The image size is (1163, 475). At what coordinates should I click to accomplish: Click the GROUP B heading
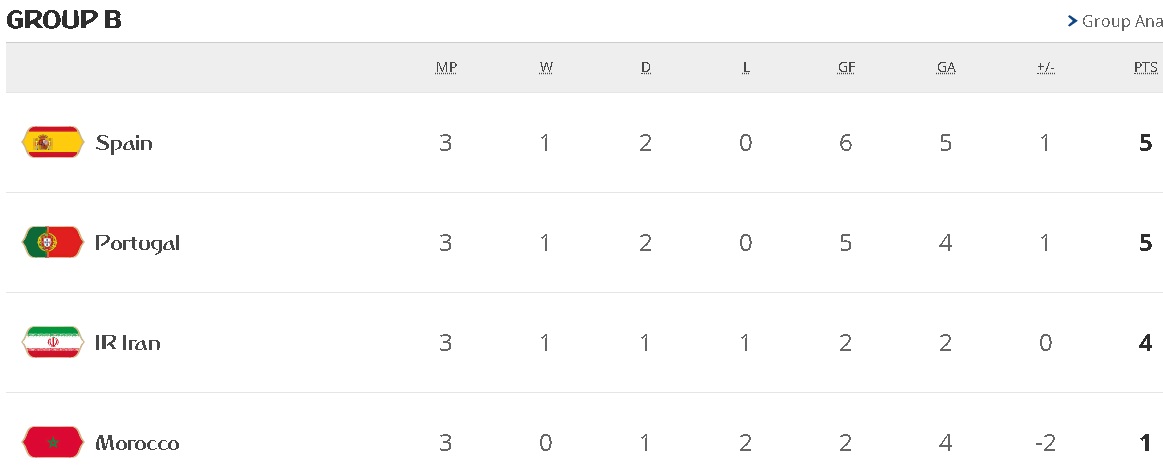64,20
